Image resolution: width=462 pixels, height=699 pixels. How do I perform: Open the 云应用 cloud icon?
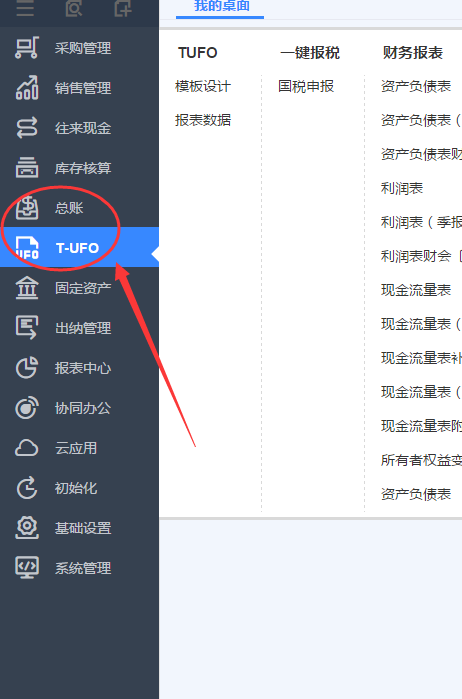point(27,448)
